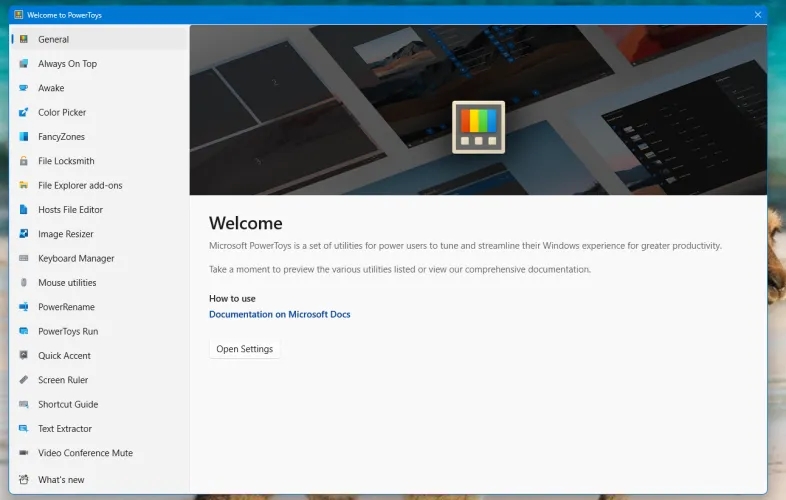Click the Always On Top sidebar icon
The image size is (786, 500).
point(23,64)
